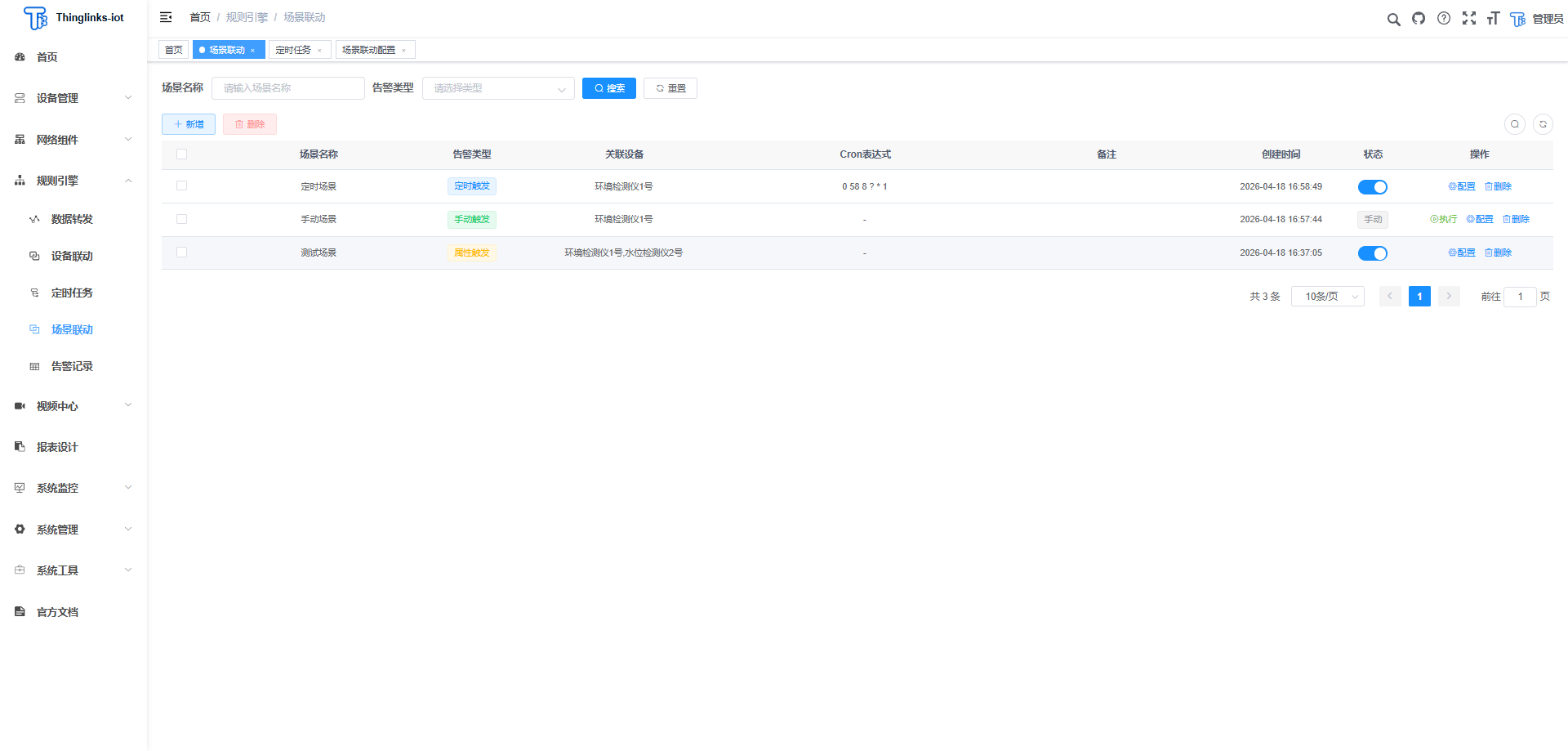Open the 10条/页 page size dropdown
Image resolution: width=1568 pixels, height=751 pixels.
click(x=1327, y=297)
